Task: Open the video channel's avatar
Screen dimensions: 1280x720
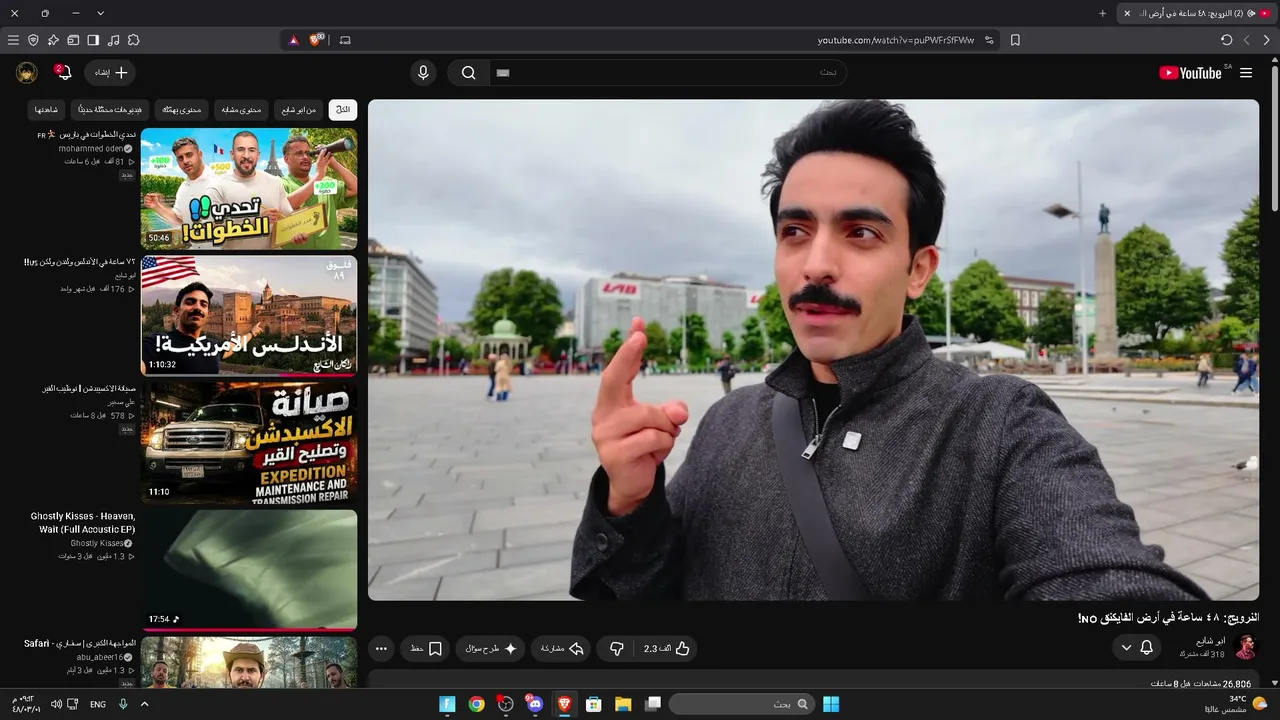Action: click(x=1245, y=647)
